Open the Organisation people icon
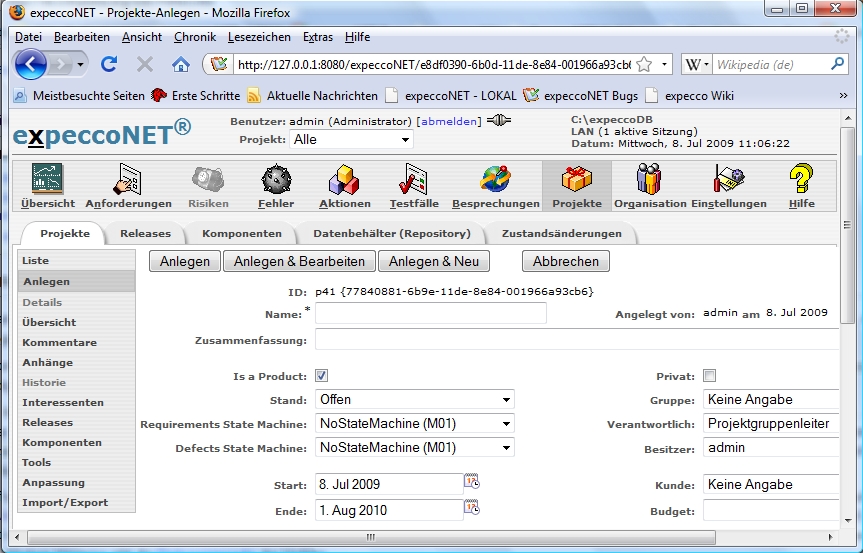 click(x=650, y=180)
